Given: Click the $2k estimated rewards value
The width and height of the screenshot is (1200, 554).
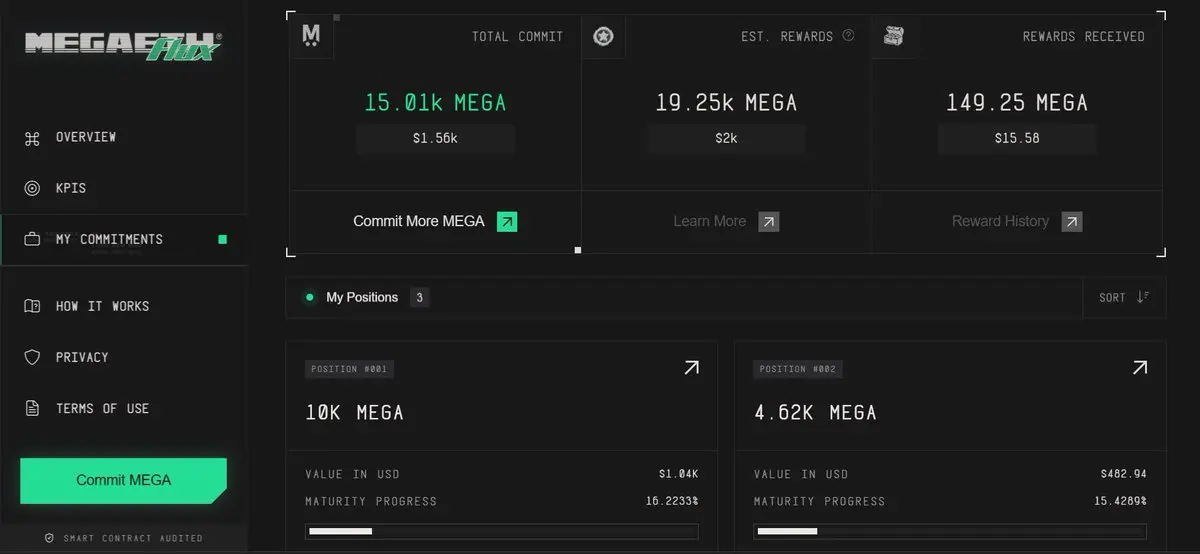Looking at the screenshot, I should click(x=726, y=138).
